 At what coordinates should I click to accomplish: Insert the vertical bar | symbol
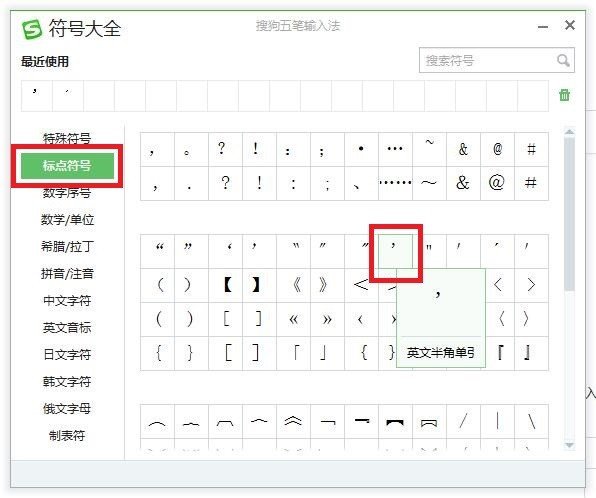[x=497, y=422]
